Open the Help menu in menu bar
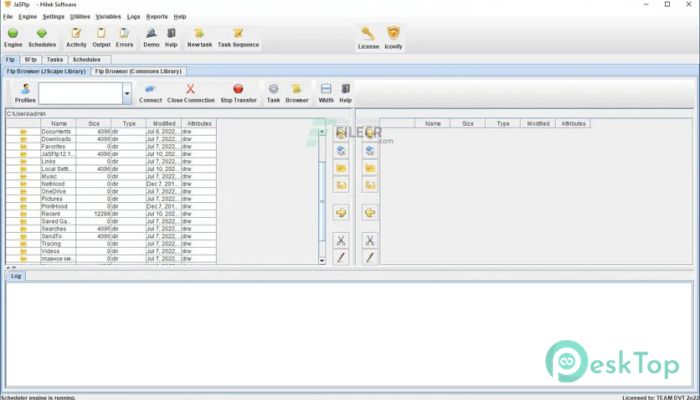This screenshot has height=400, width=700. (x=180, y=17)
